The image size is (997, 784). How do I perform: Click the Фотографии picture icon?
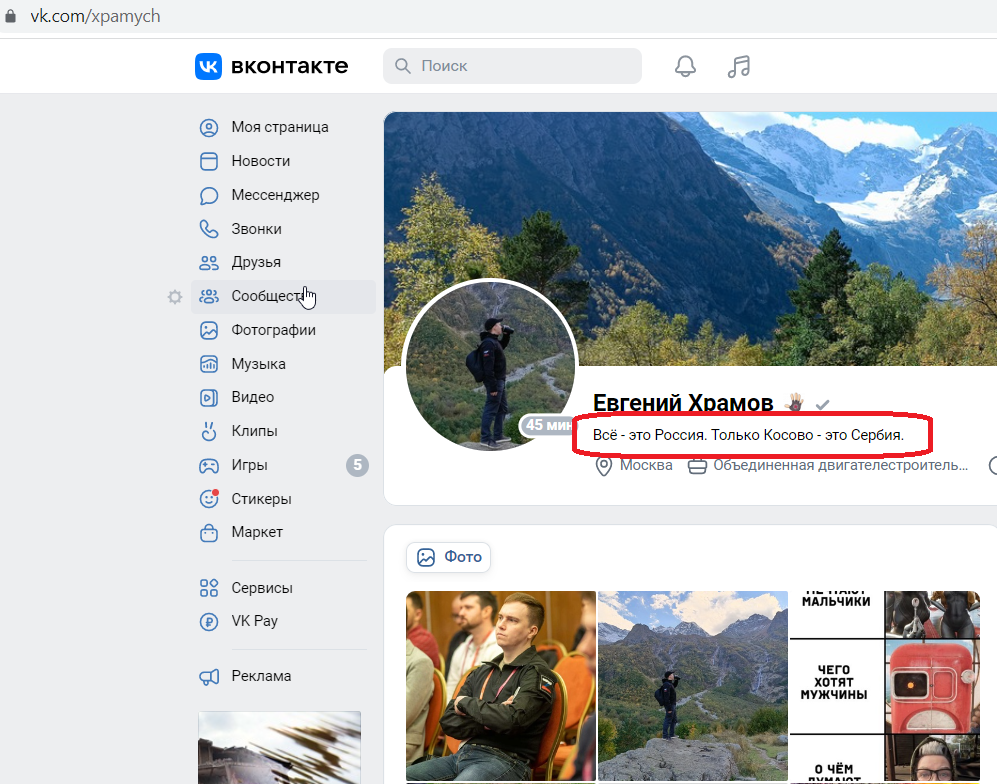point(209,330)
